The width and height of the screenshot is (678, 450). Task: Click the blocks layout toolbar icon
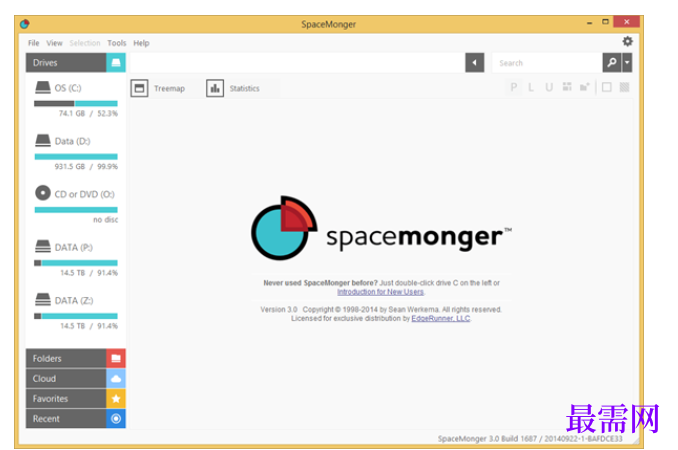(x=567, y=87)
